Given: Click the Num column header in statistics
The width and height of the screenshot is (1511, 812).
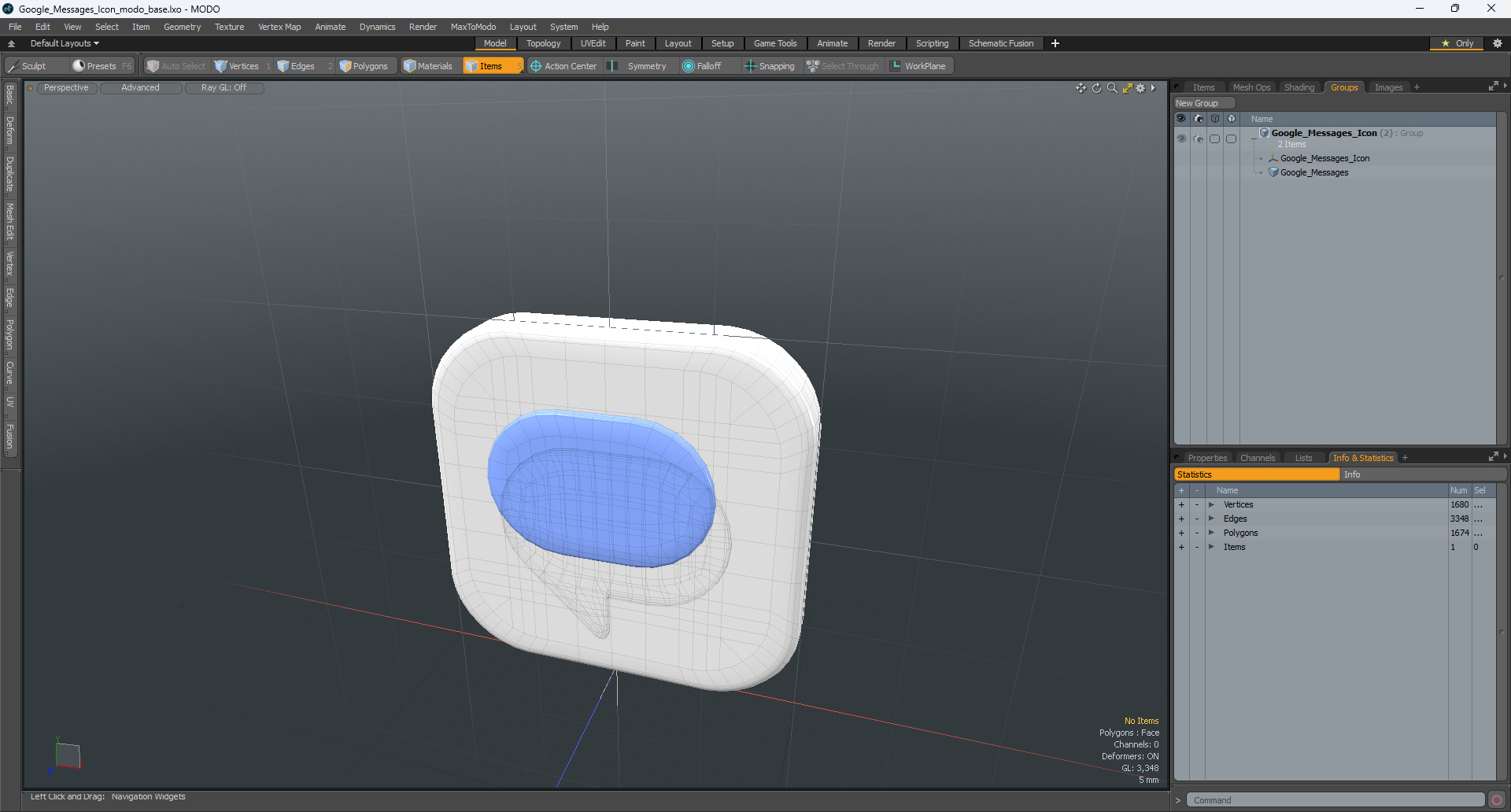Looking at the screenshot, I should click(1459, 490).
